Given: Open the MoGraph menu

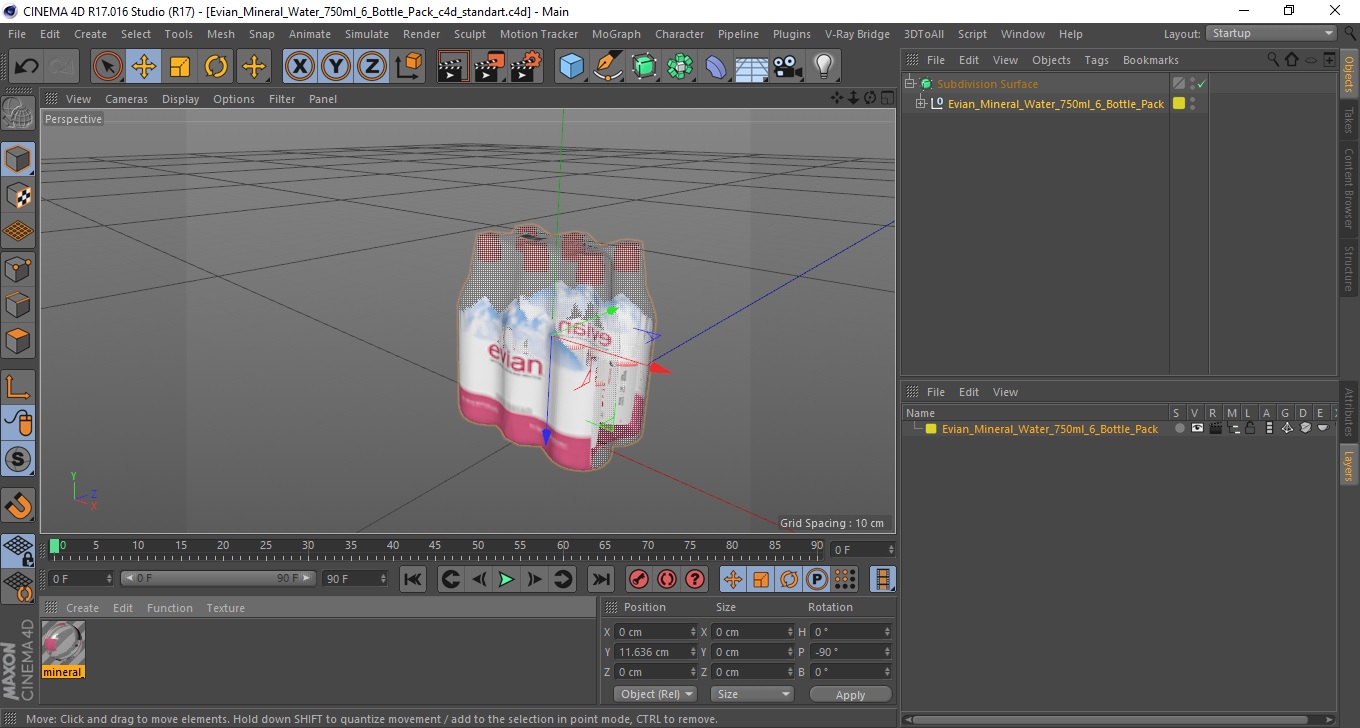Looking at the screenshot, I should (x=616, y=34).
